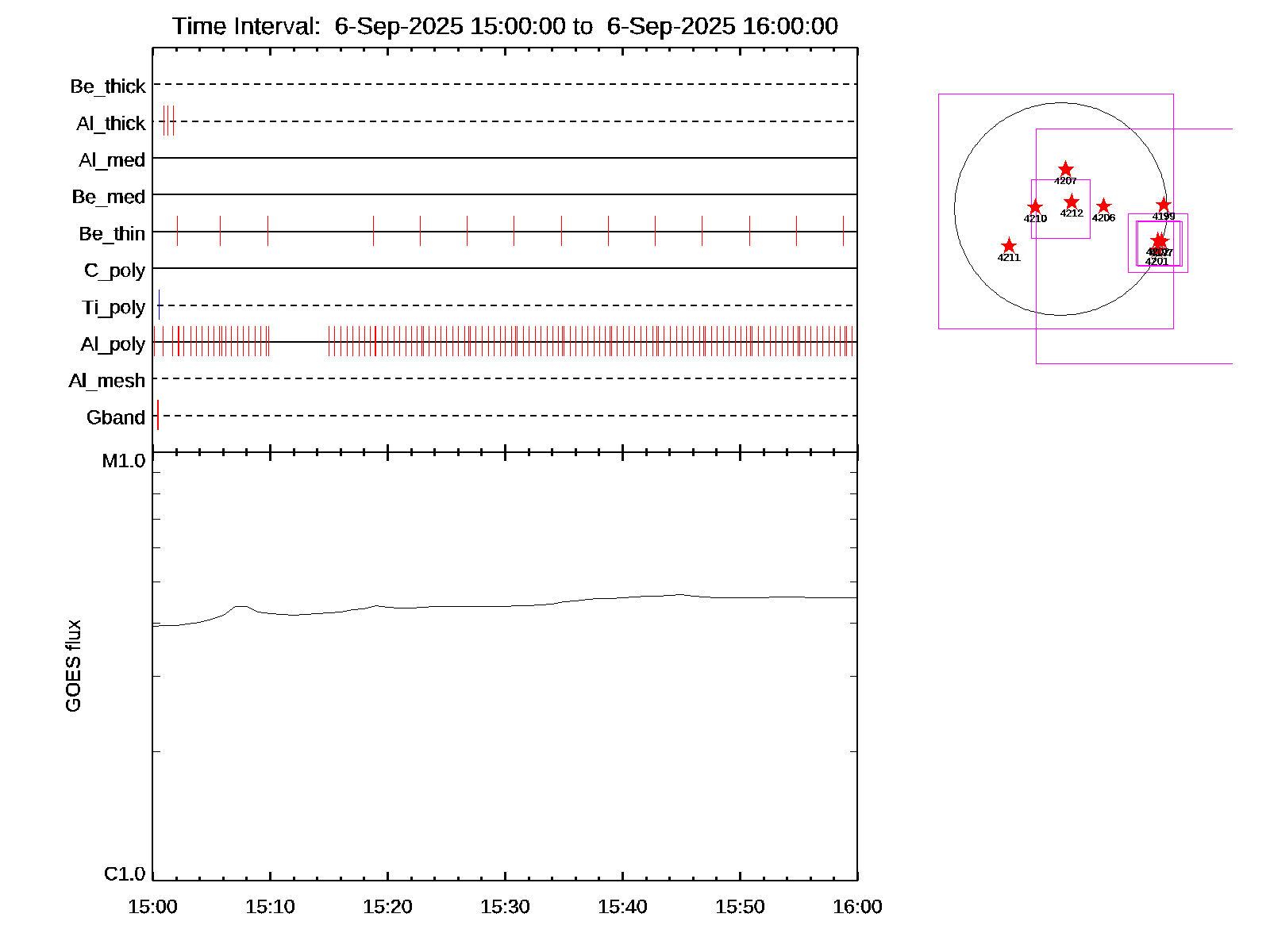Image resolution: width=1270 pixels, height=952 pixels.
Task: Click the blue Ti_poly exposure marker
Action: click(159, 305)
